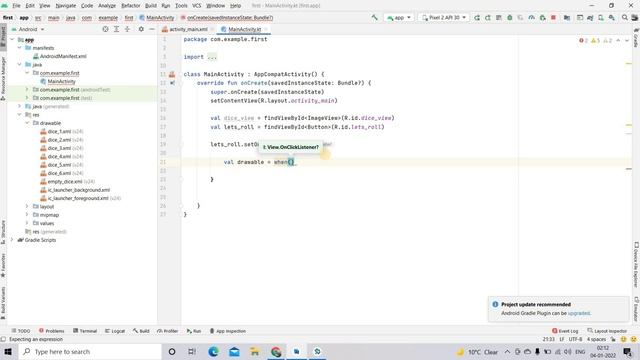The image size is (640, 360).
Task: Collapse the drawable folder
Action: [x=27, y=123]
